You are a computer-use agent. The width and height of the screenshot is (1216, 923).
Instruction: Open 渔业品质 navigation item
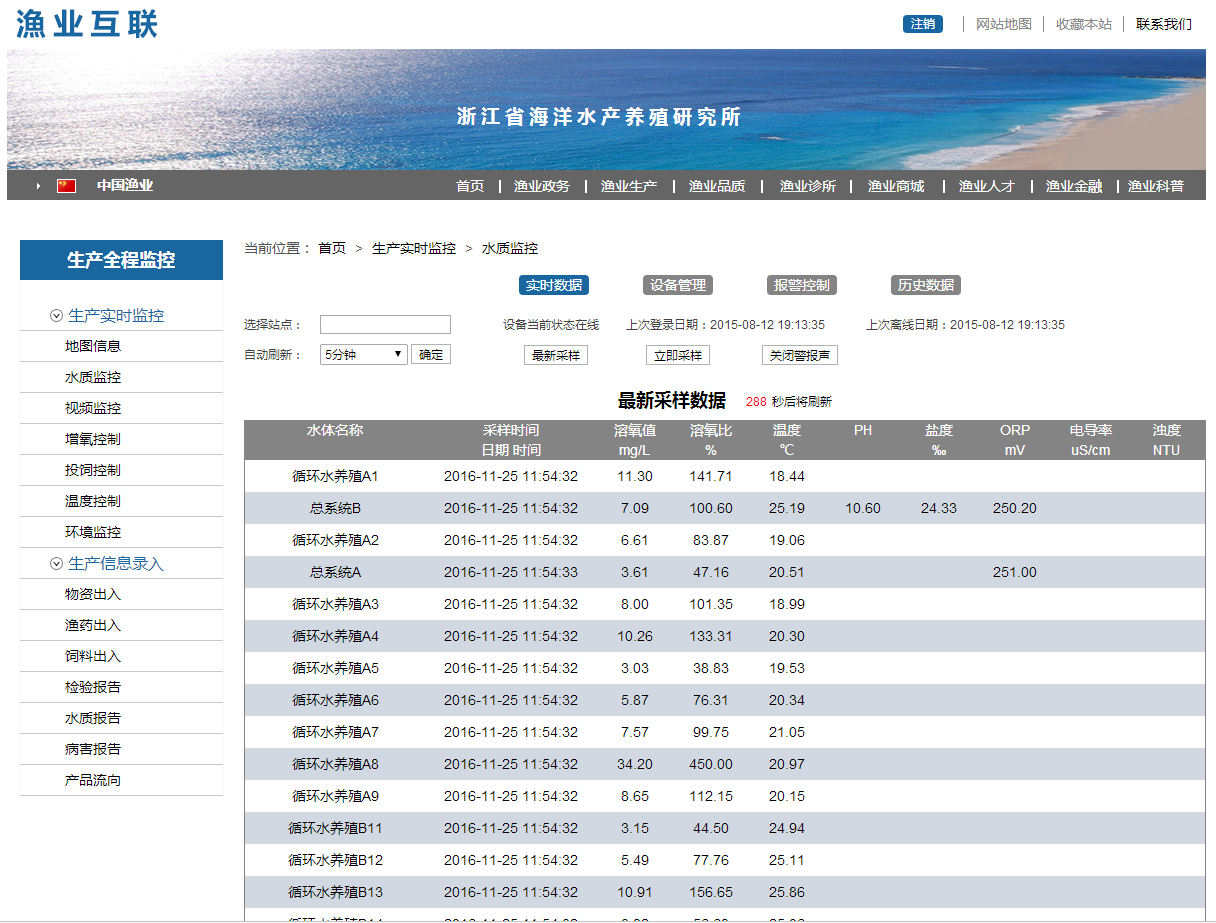[717, 186]
